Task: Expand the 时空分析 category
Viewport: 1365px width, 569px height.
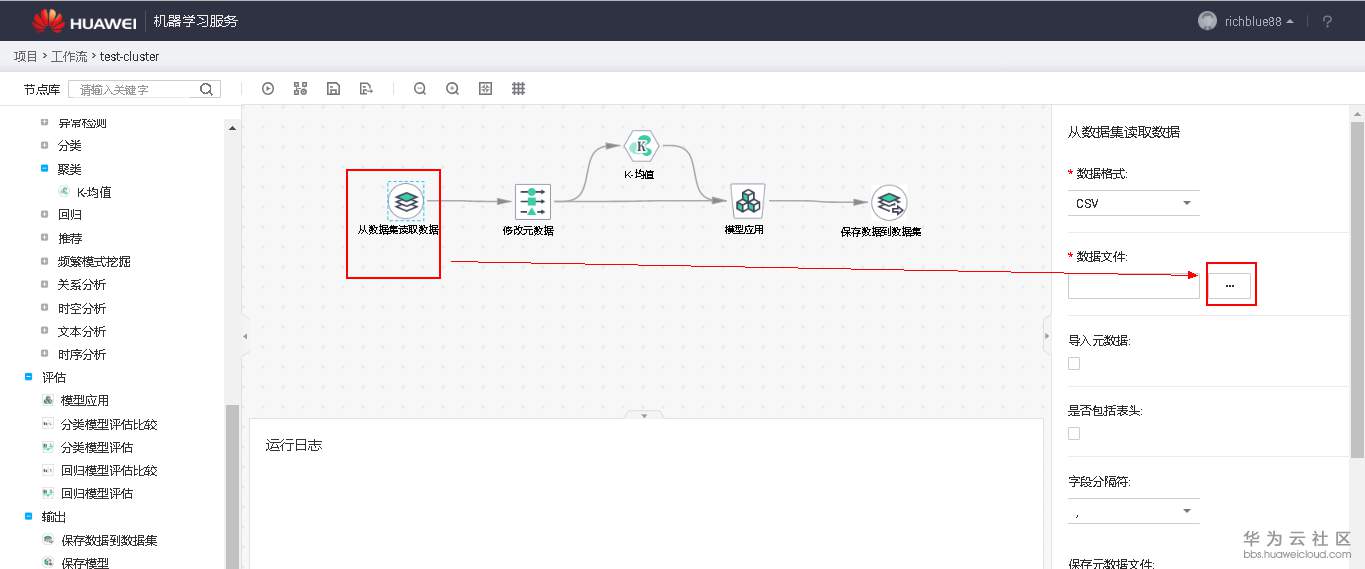Action: point(44,308)
